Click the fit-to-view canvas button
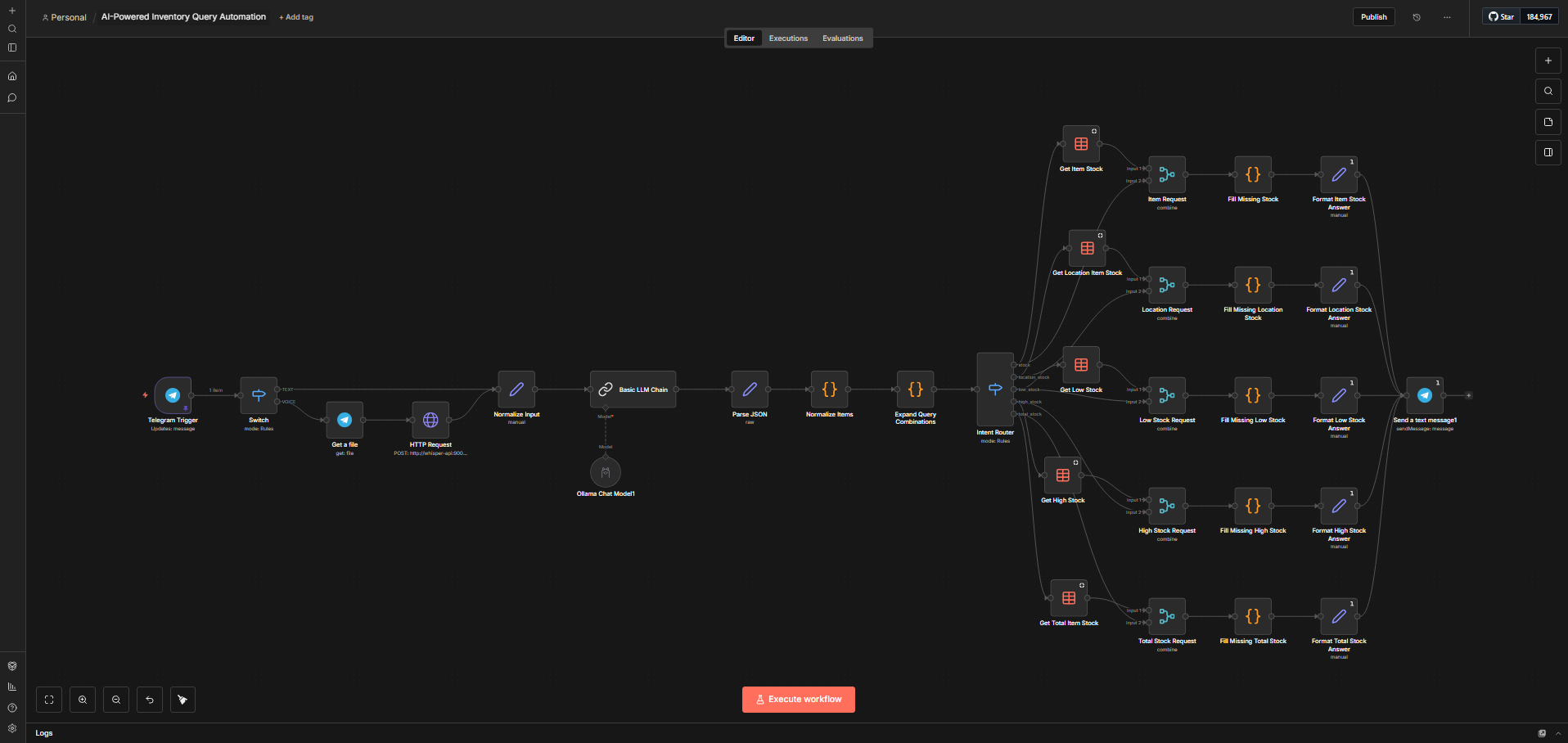1568x743 pixels. coord(49,700)
